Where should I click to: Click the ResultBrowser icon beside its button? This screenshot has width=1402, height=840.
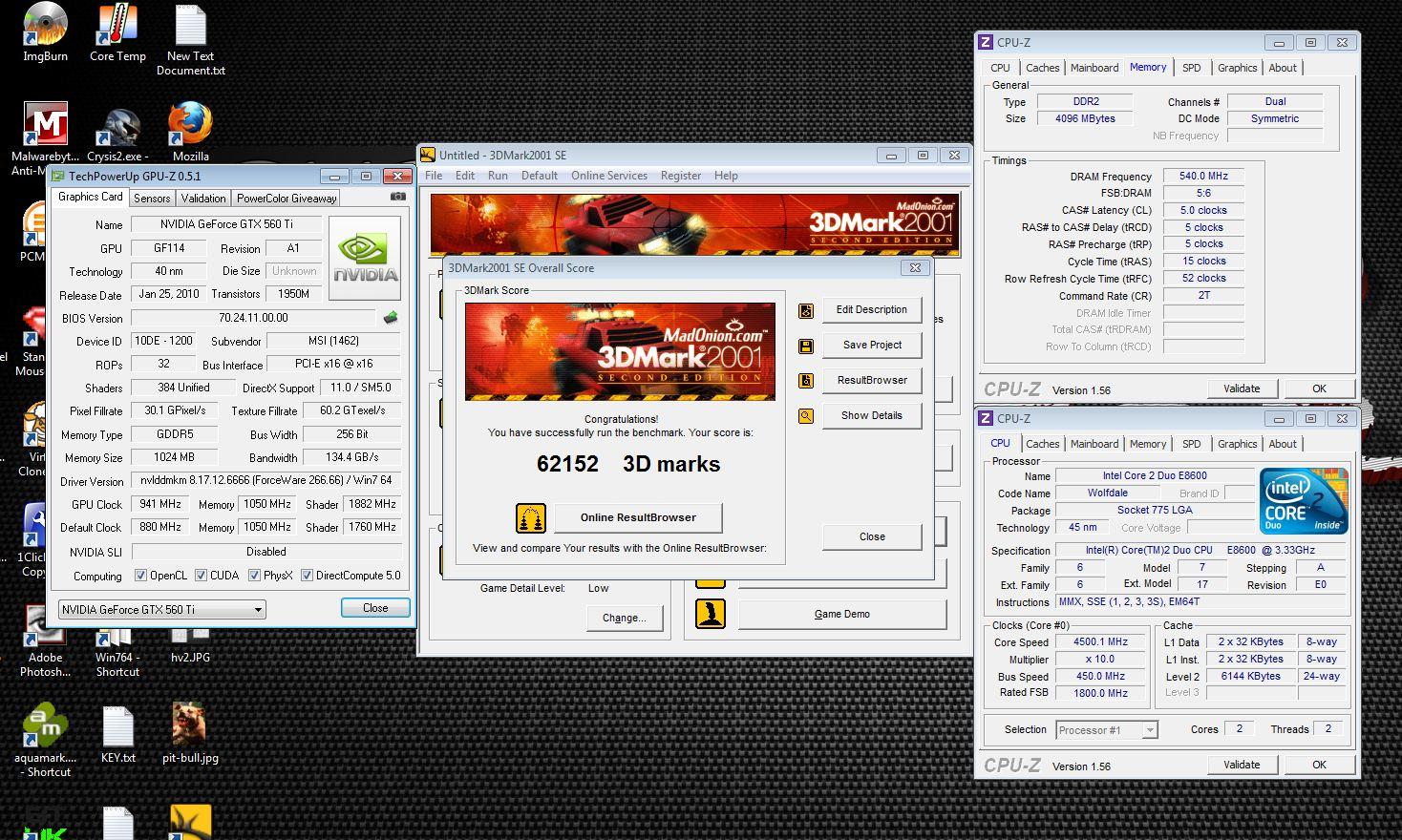click(806, 381)
